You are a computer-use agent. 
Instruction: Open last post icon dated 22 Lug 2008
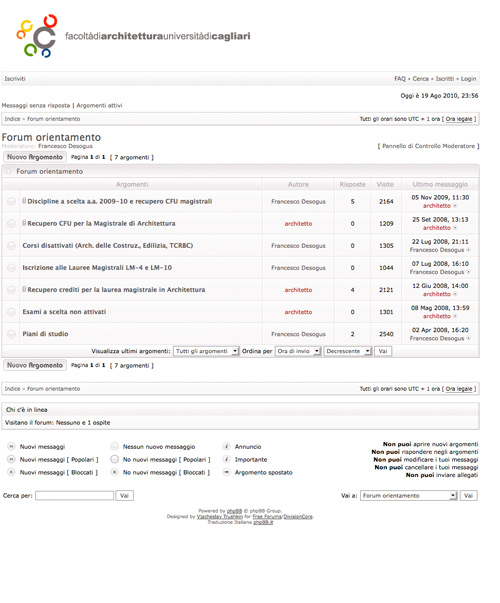point(468,250)
